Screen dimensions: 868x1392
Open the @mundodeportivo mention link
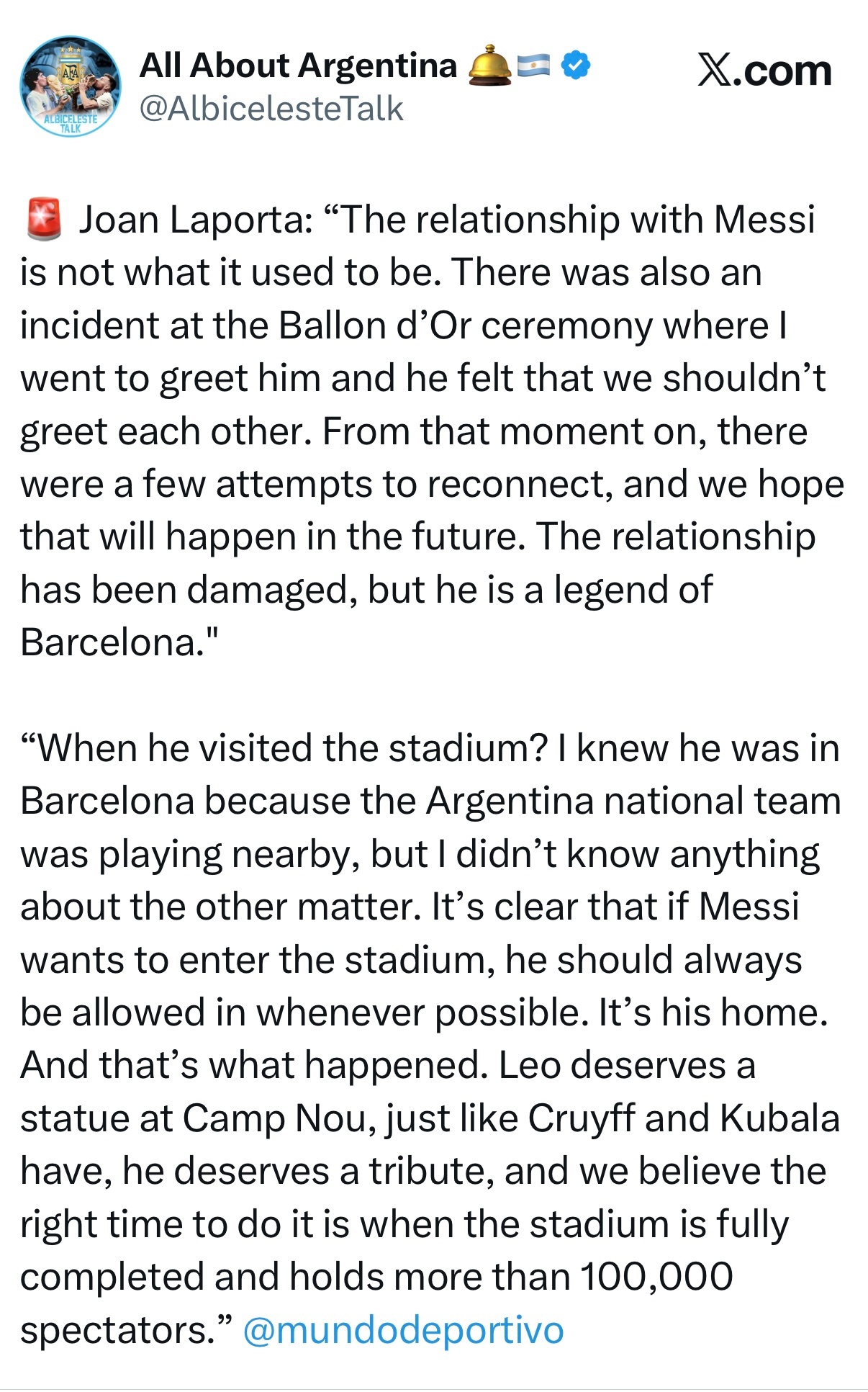(403, 1329)
